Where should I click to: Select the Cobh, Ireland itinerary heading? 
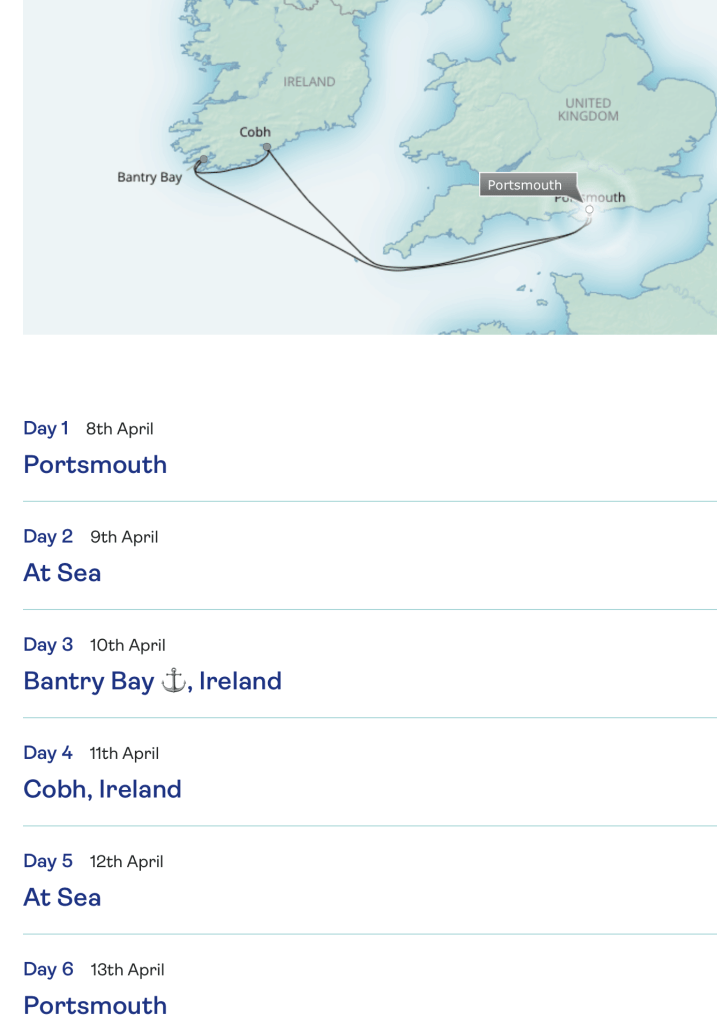102,789
